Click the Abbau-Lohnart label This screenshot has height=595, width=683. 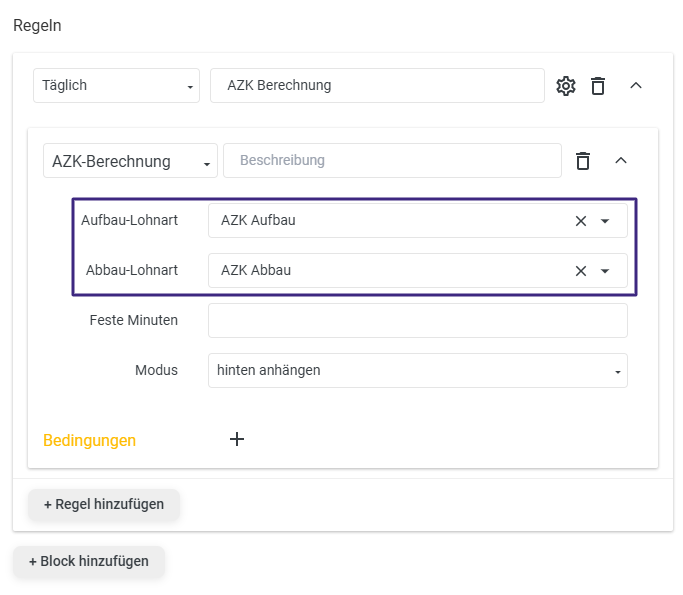(132, 270)
